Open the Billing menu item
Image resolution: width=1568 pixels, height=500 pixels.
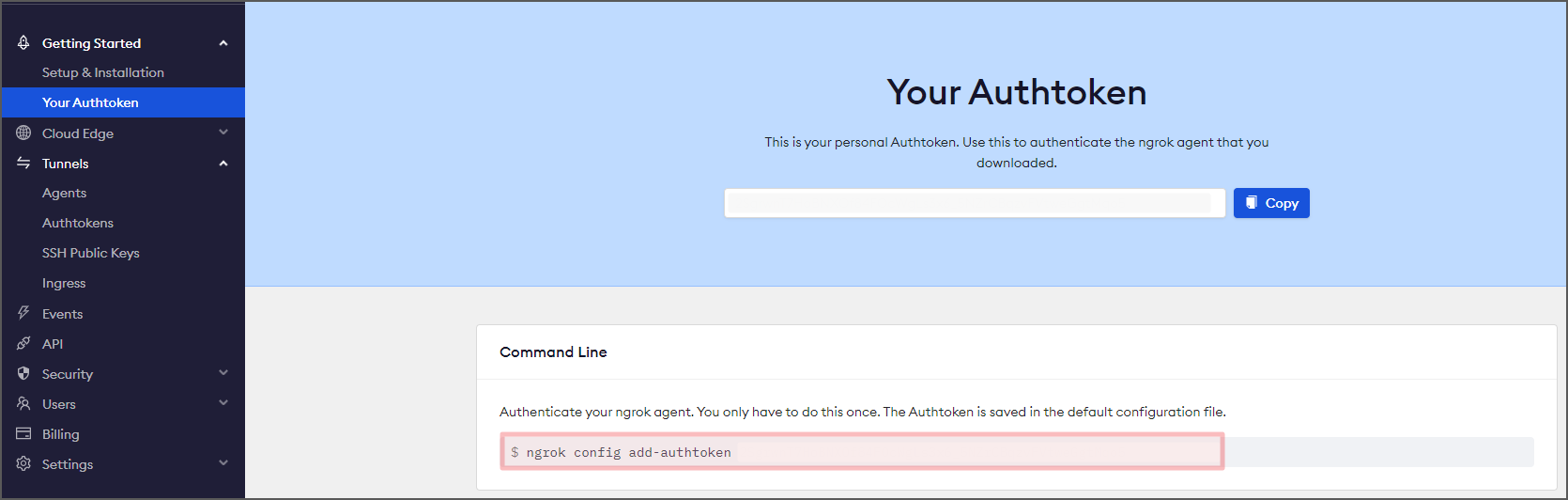pyautogui.click(x=60, y=434)
